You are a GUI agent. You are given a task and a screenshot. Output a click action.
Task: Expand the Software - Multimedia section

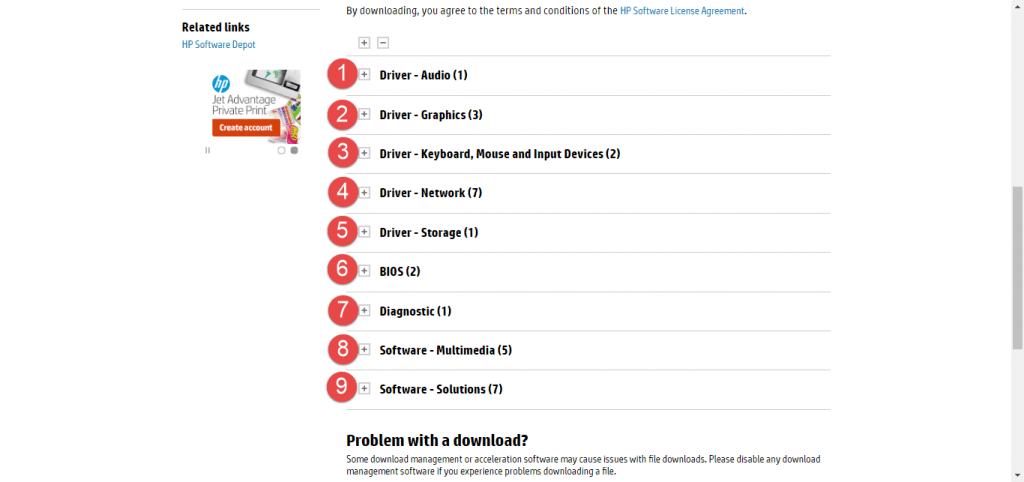[365, 349]
